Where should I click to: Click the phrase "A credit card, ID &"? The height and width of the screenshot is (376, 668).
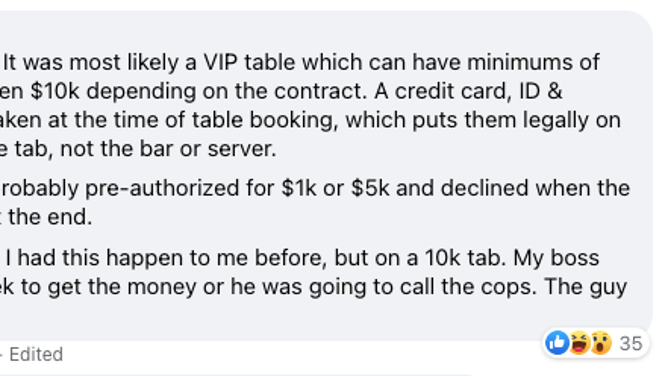coord(469,91)
